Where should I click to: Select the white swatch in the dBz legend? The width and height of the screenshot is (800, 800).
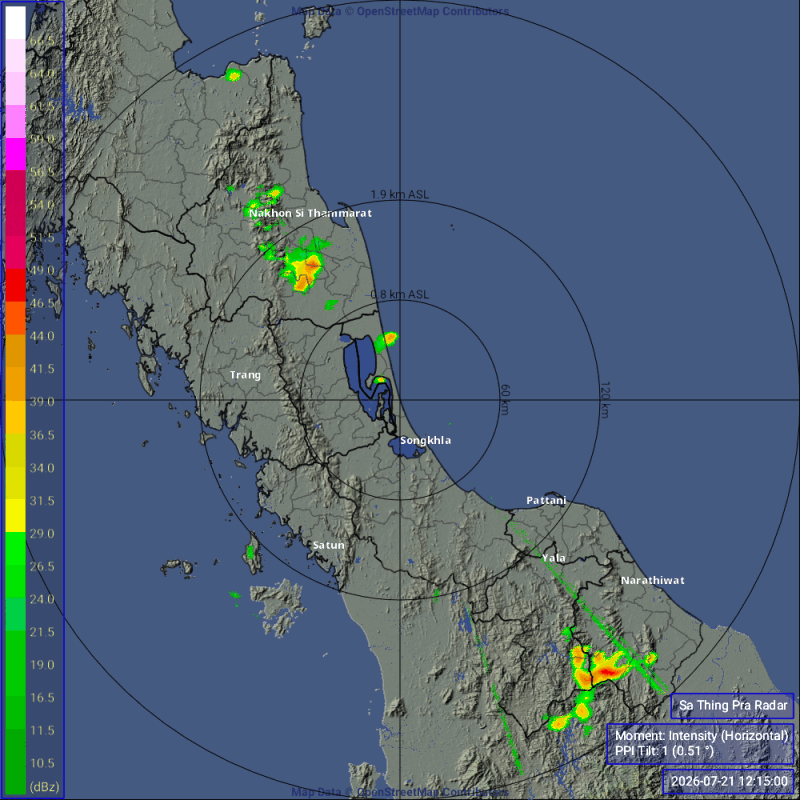(15, 22)
